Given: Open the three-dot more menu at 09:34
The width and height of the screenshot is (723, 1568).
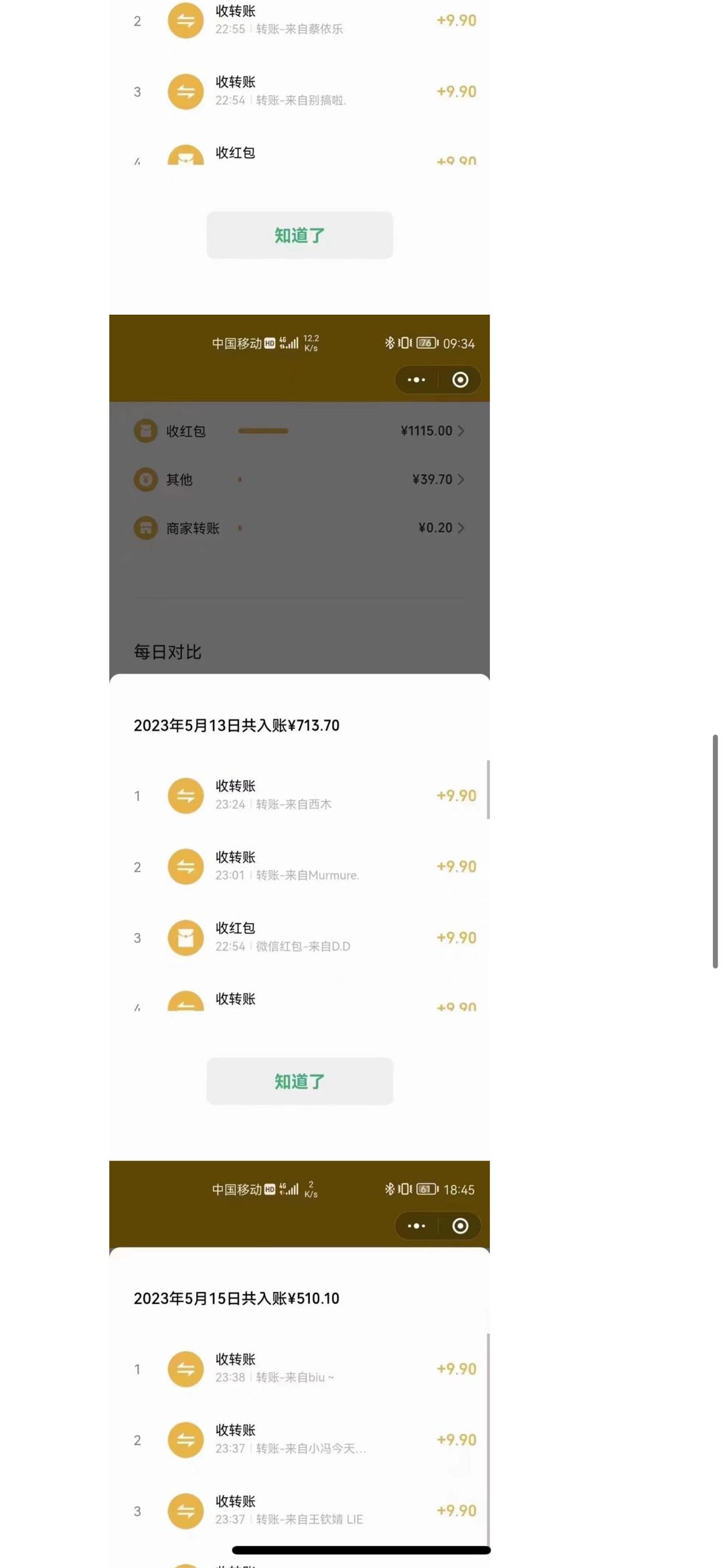Looking at the screenshot, I should pyautogui.click(x=416, y=380).
